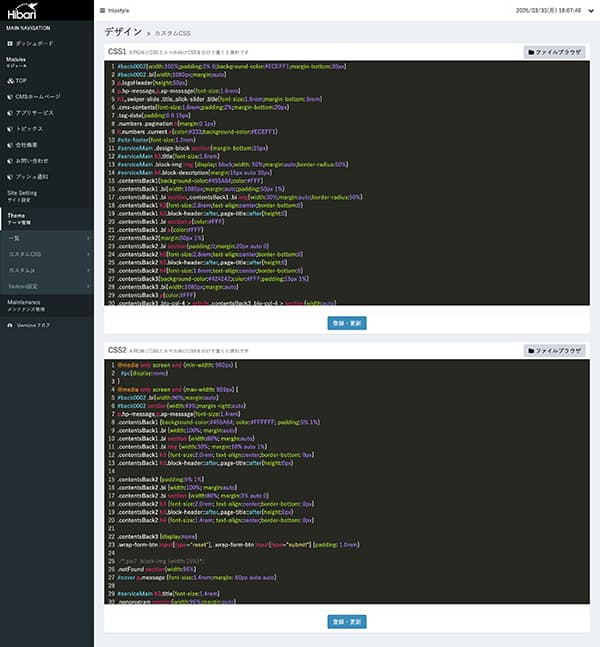Open ファイルブラウザ for the CSS1 editor
The height and width of the screenshot is (647, 600).
click(554, 51)
